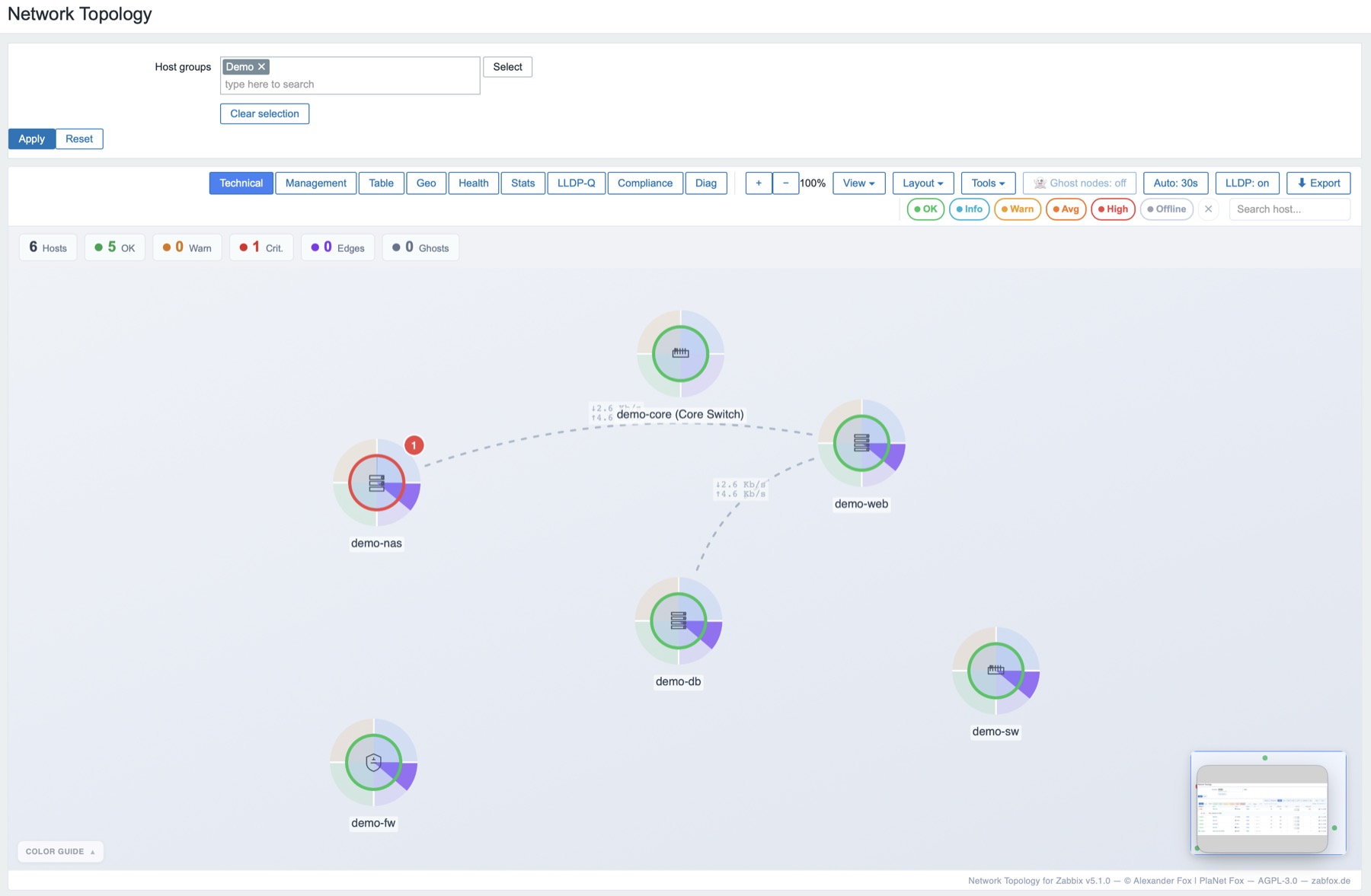Viewport: 1371px width, 896px height.
Task: Open the Stats tab
Action: coord(523,183)
